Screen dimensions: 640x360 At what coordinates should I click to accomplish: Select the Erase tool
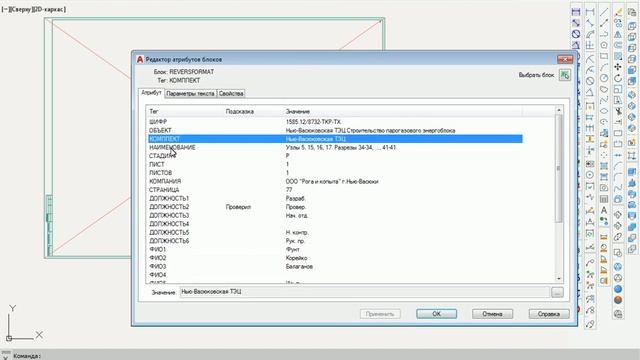click(x=618, y=11)
